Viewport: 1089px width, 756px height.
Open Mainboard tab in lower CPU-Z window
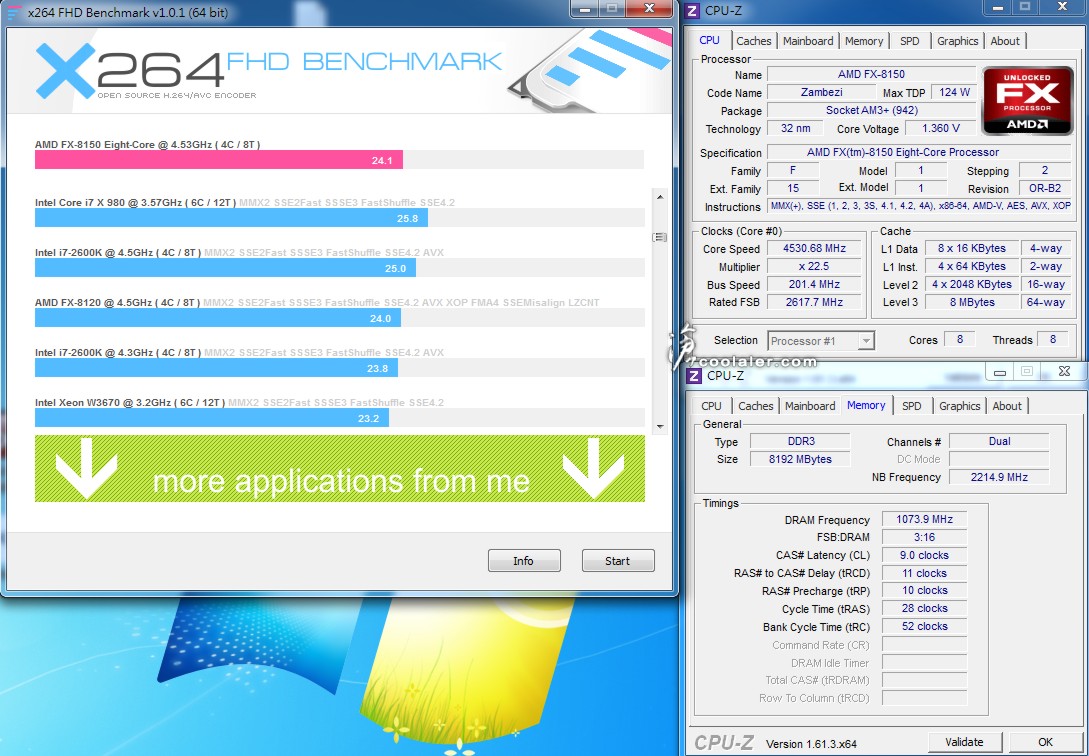coord(810,406)
